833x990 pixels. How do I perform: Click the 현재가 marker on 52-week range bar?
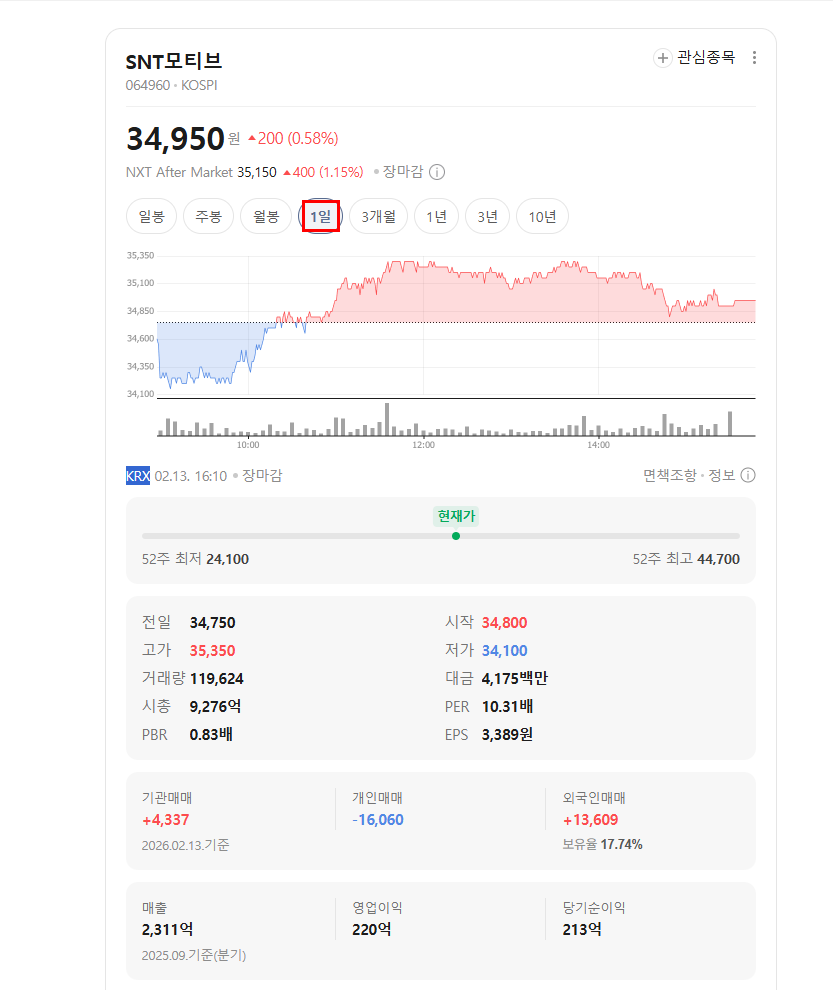pyautogui.click(x=456, y=536)
